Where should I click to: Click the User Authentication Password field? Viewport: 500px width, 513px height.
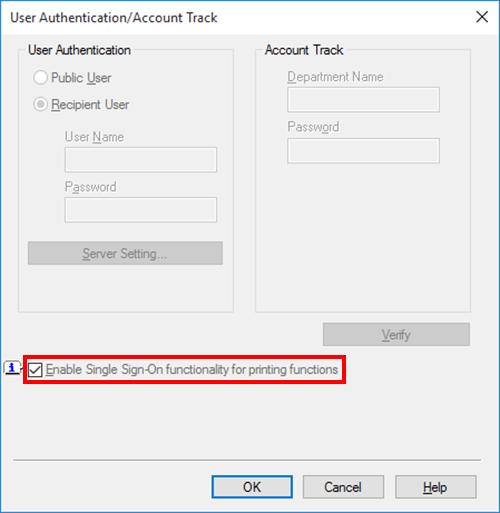coord(141,210)
